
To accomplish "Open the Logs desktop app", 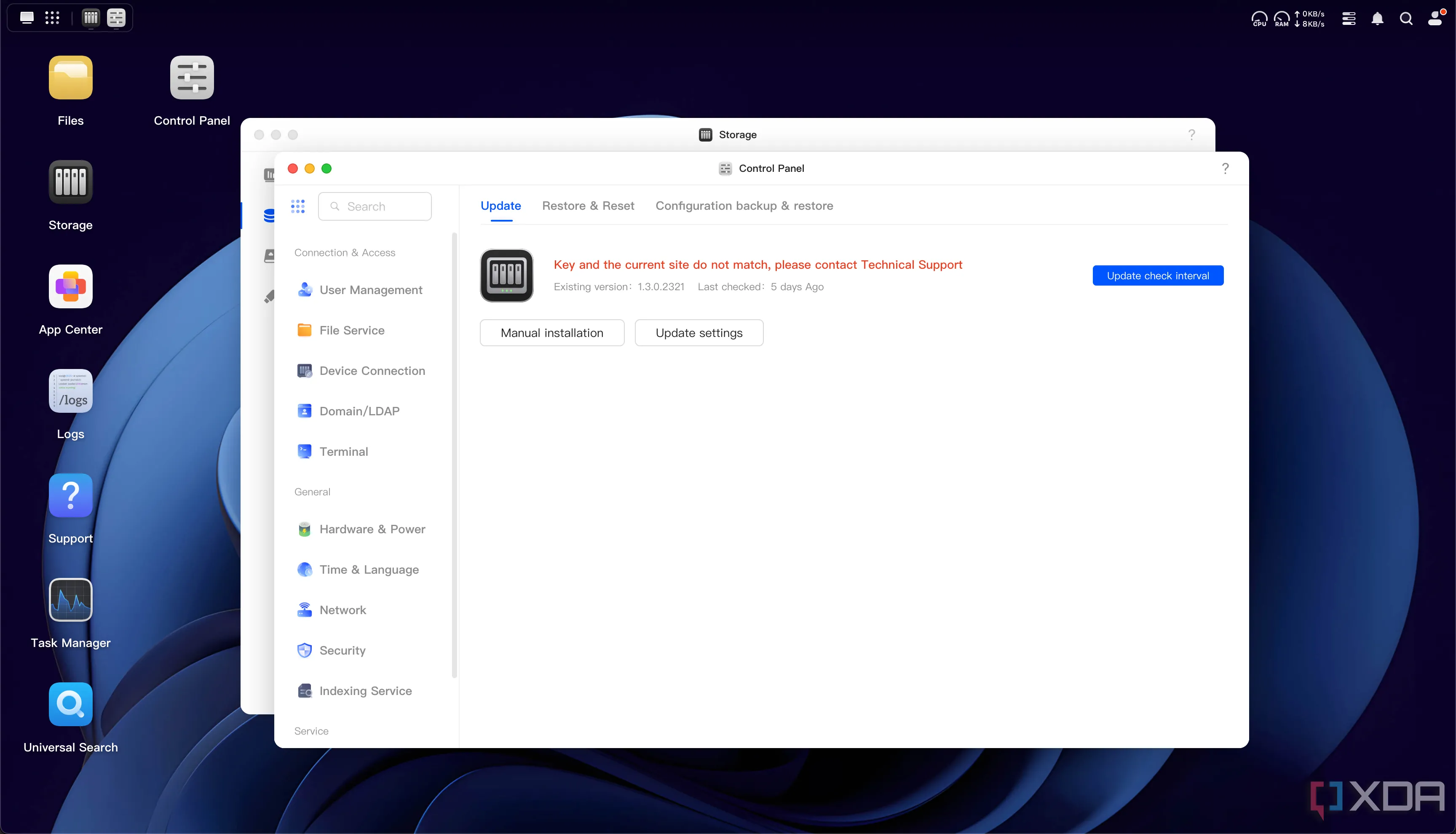I will point(70,390).
